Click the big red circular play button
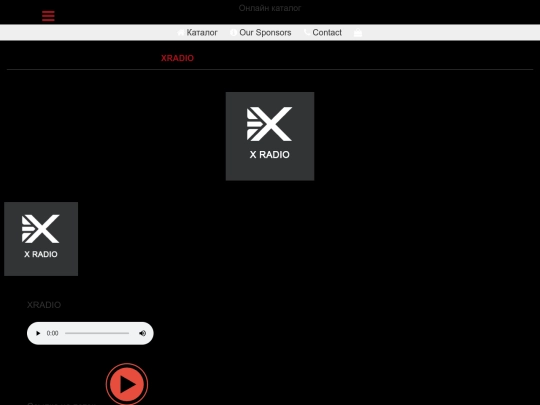540x405 pixels. [x=127, y=384]
